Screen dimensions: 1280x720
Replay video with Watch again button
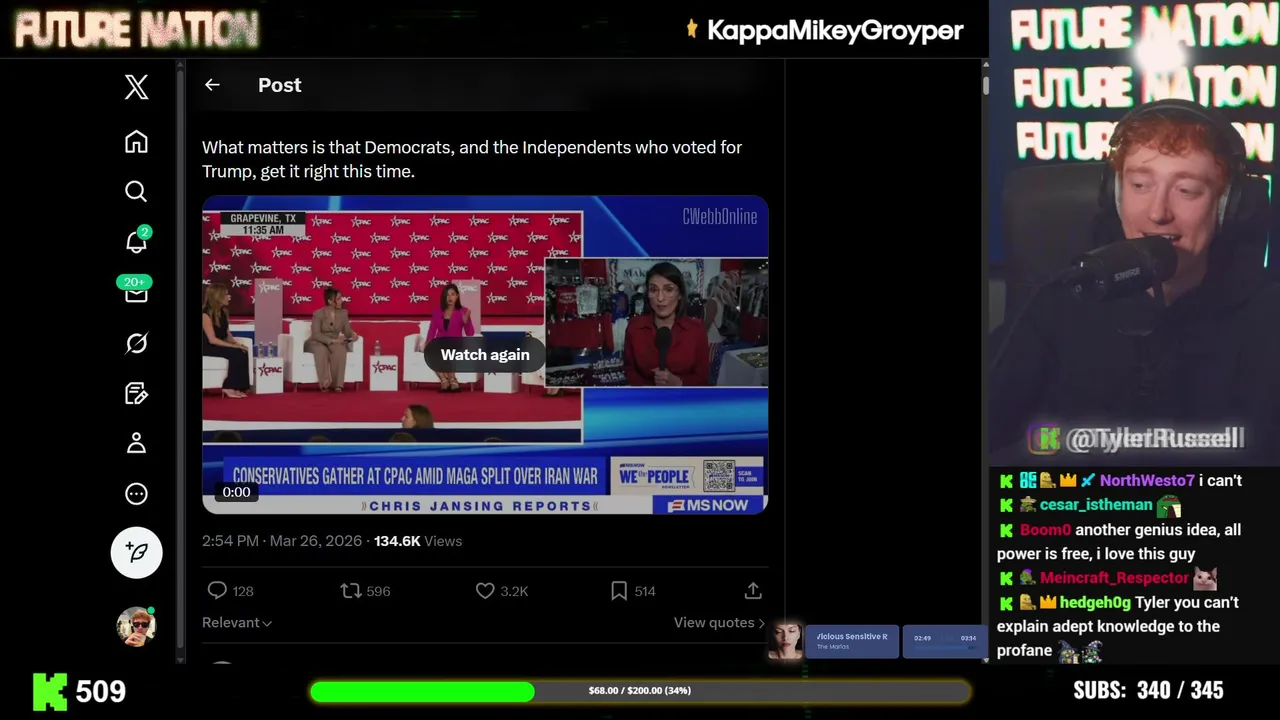click(x=485, y=355)
